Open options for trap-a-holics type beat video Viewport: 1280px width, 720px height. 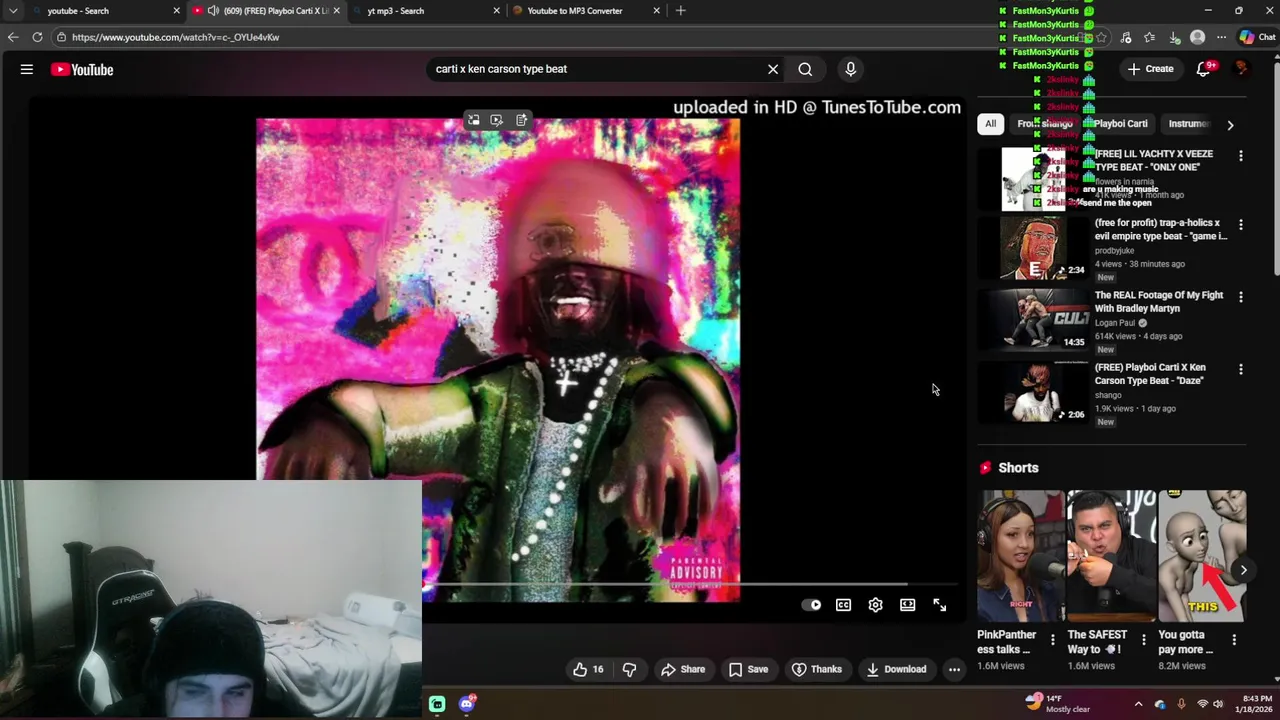tap(1241, 225)
